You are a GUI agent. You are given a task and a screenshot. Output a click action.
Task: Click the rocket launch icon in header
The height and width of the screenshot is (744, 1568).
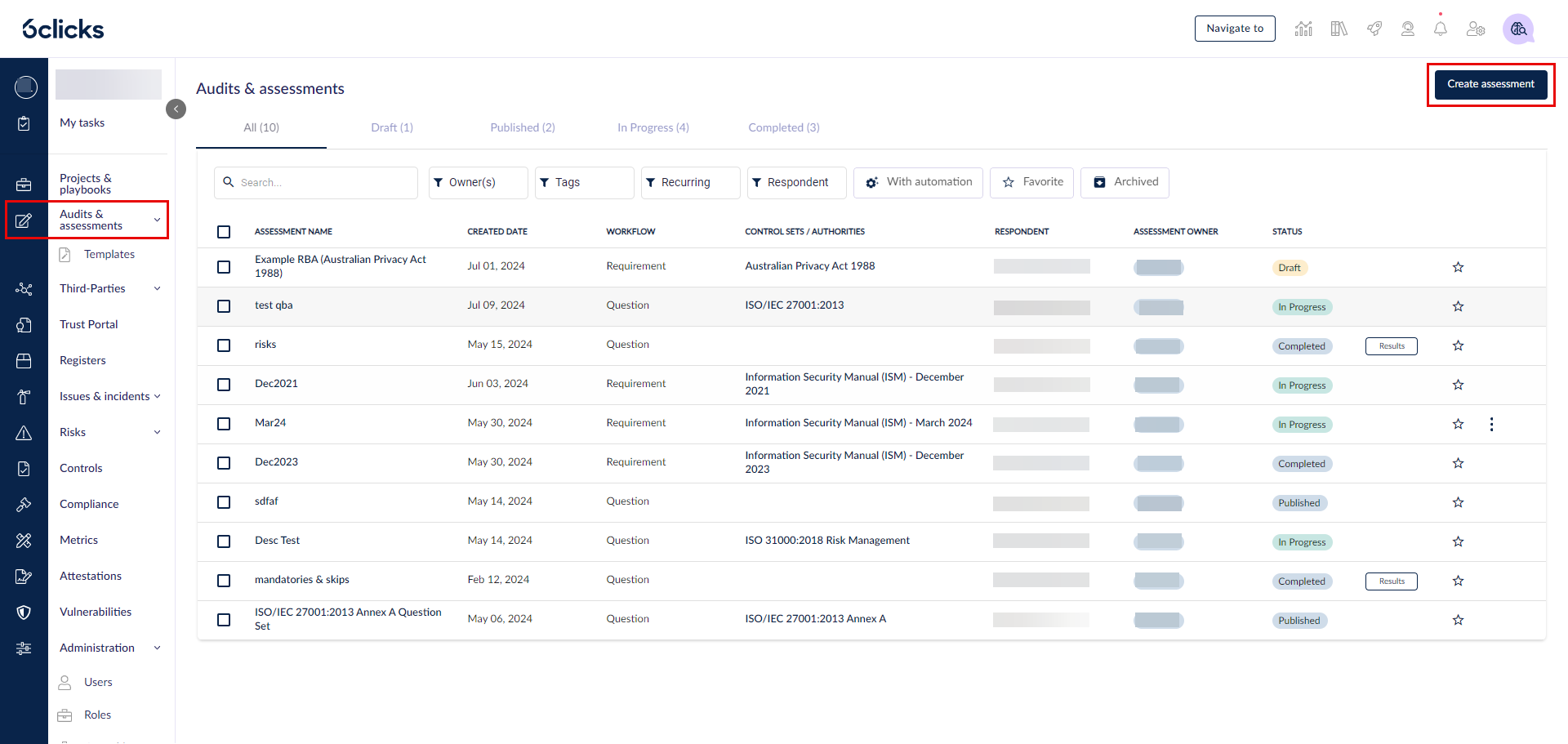click(1374, 29)
